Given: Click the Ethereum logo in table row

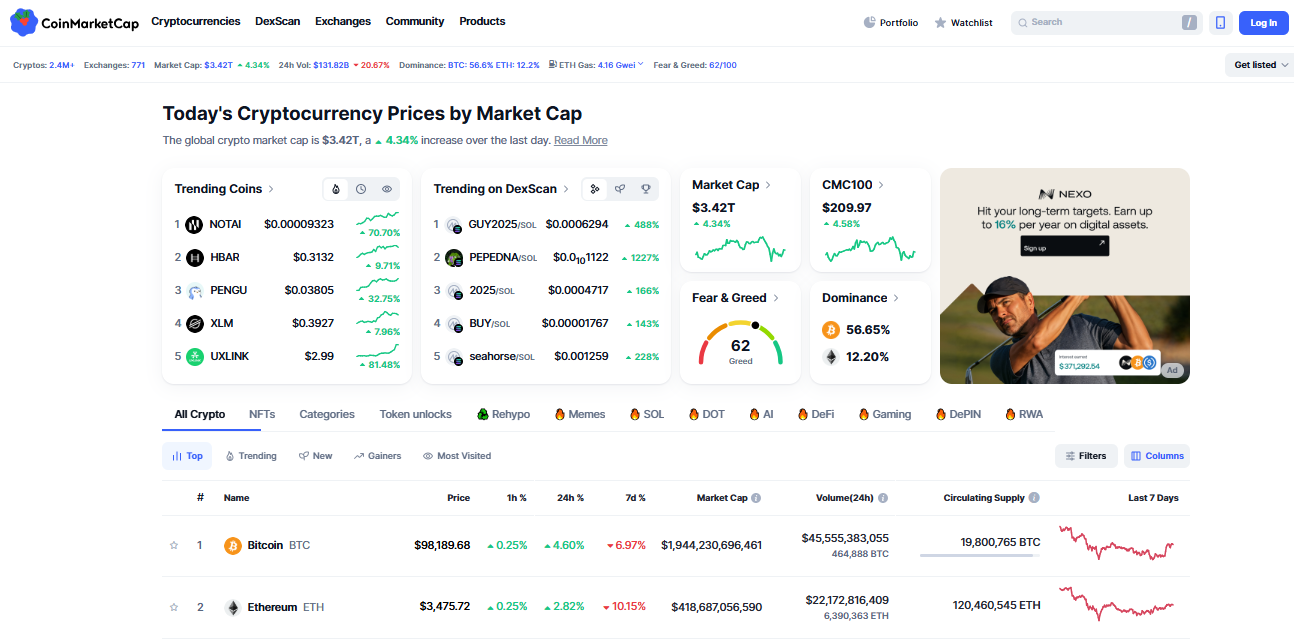Looking at the screenshot, I should [x=233, y=607].
